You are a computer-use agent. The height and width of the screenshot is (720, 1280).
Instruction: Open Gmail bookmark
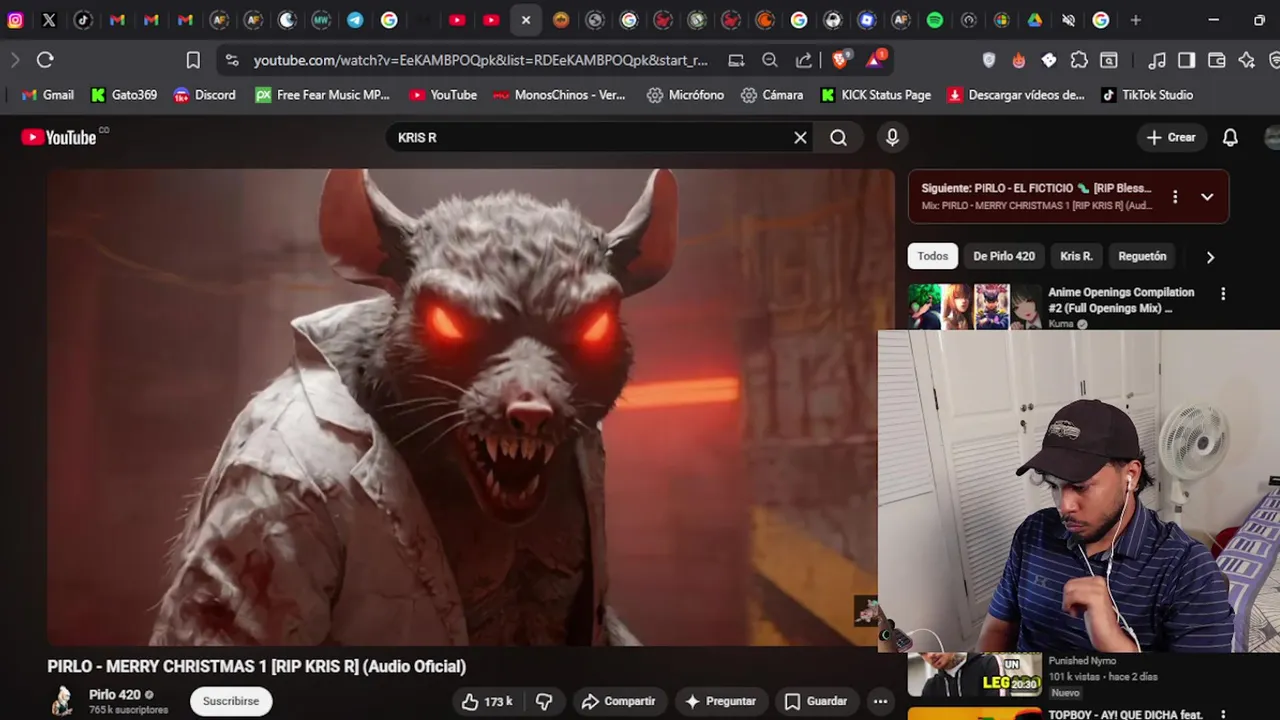pos(48,95)
